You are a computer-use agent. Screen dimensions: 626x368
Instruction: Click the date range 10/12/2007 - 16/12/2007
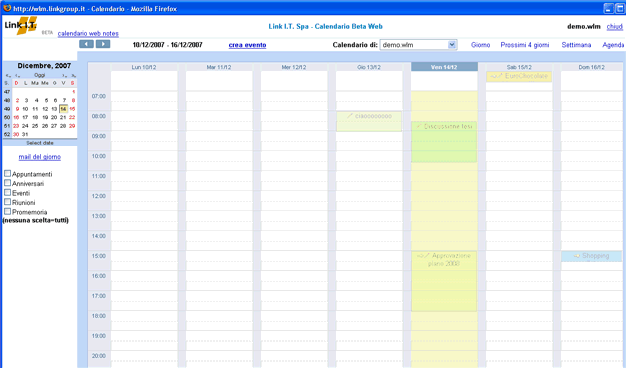tap(167, 45)
